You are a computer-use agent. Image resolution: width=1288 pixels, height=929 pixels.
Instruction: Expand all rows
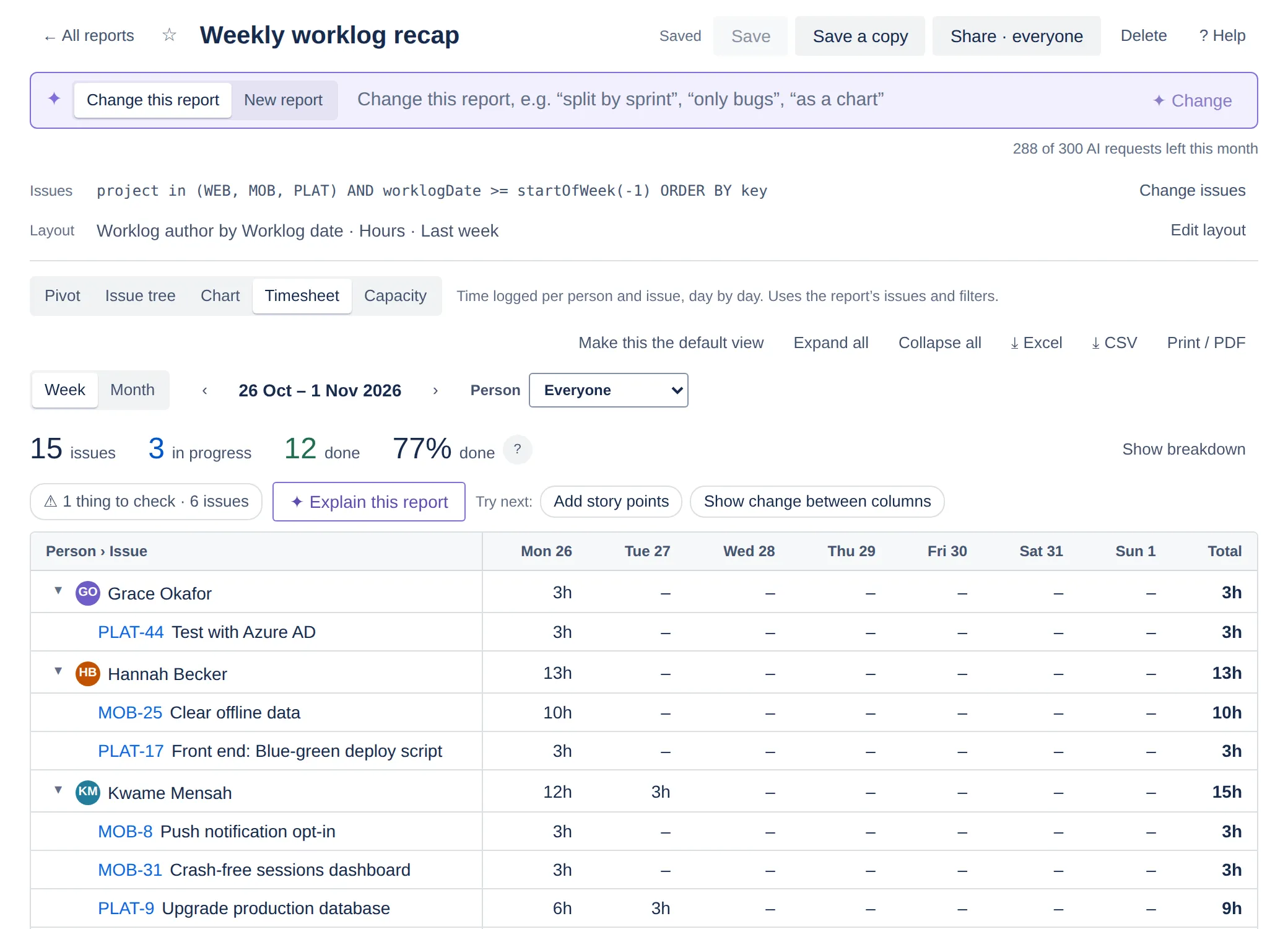pos(831,342)
